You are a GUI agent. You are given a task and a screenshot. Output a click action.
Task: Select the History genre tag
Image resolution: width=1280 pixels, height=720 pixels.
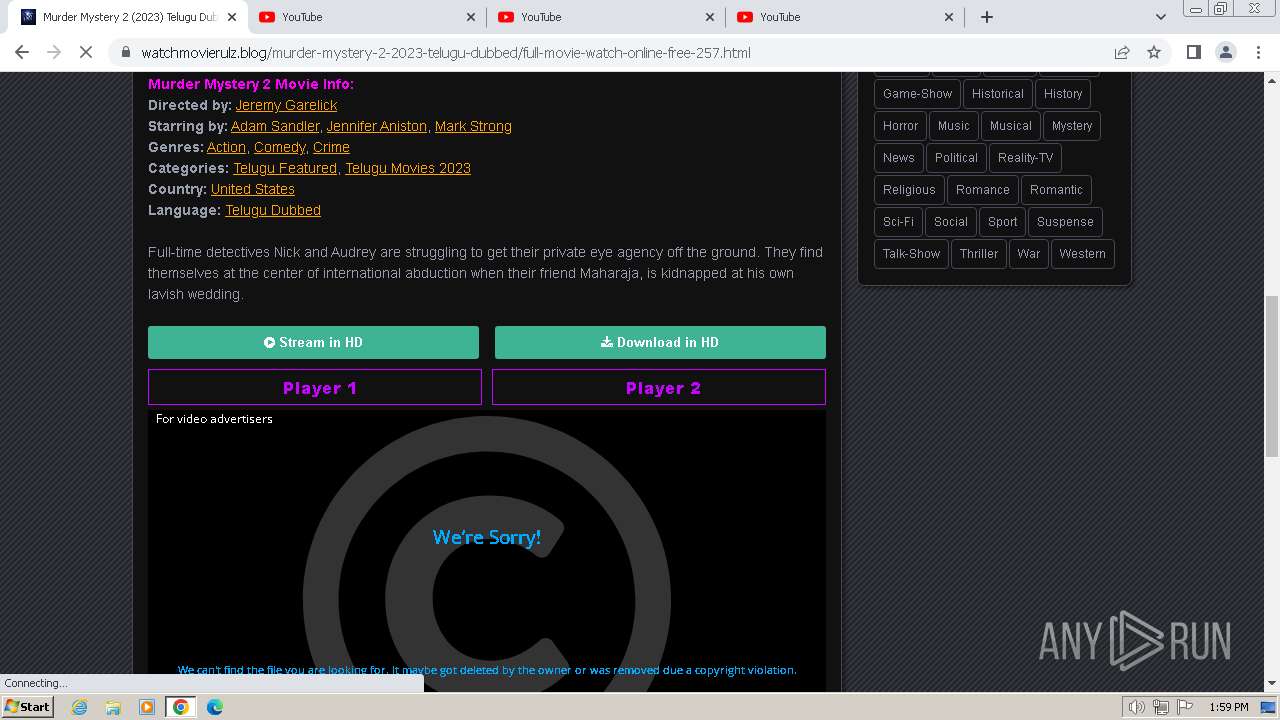tap(1063, 94)
